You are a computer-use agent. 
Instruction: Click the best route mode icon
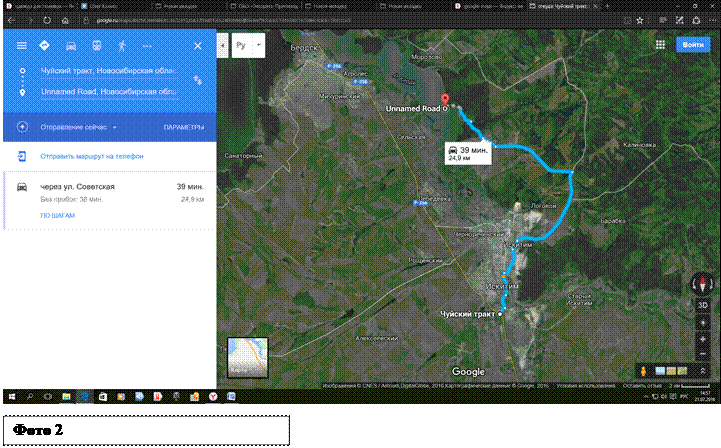pos(45,46)
